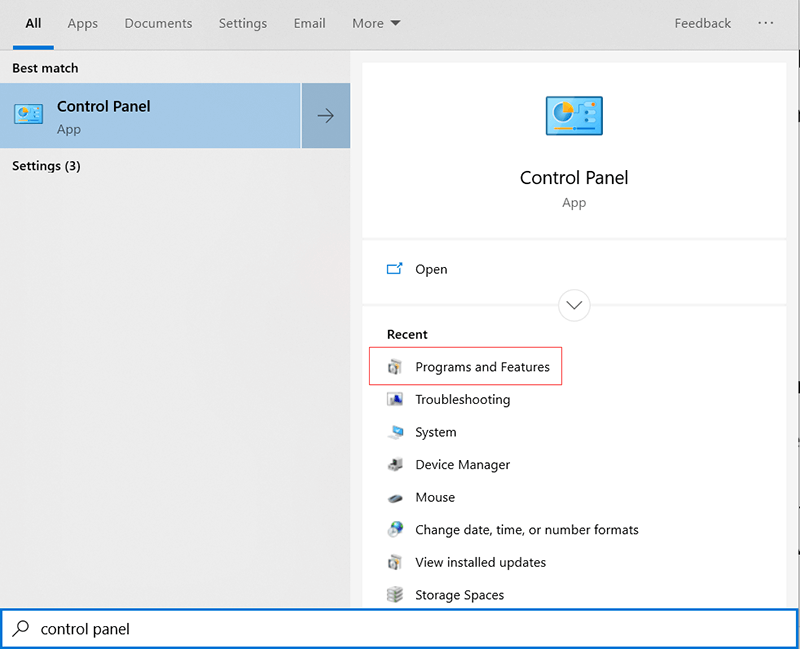Screen dimensions: 800x649
Task: Click the Mouse icon
Action: click(395, 498)
